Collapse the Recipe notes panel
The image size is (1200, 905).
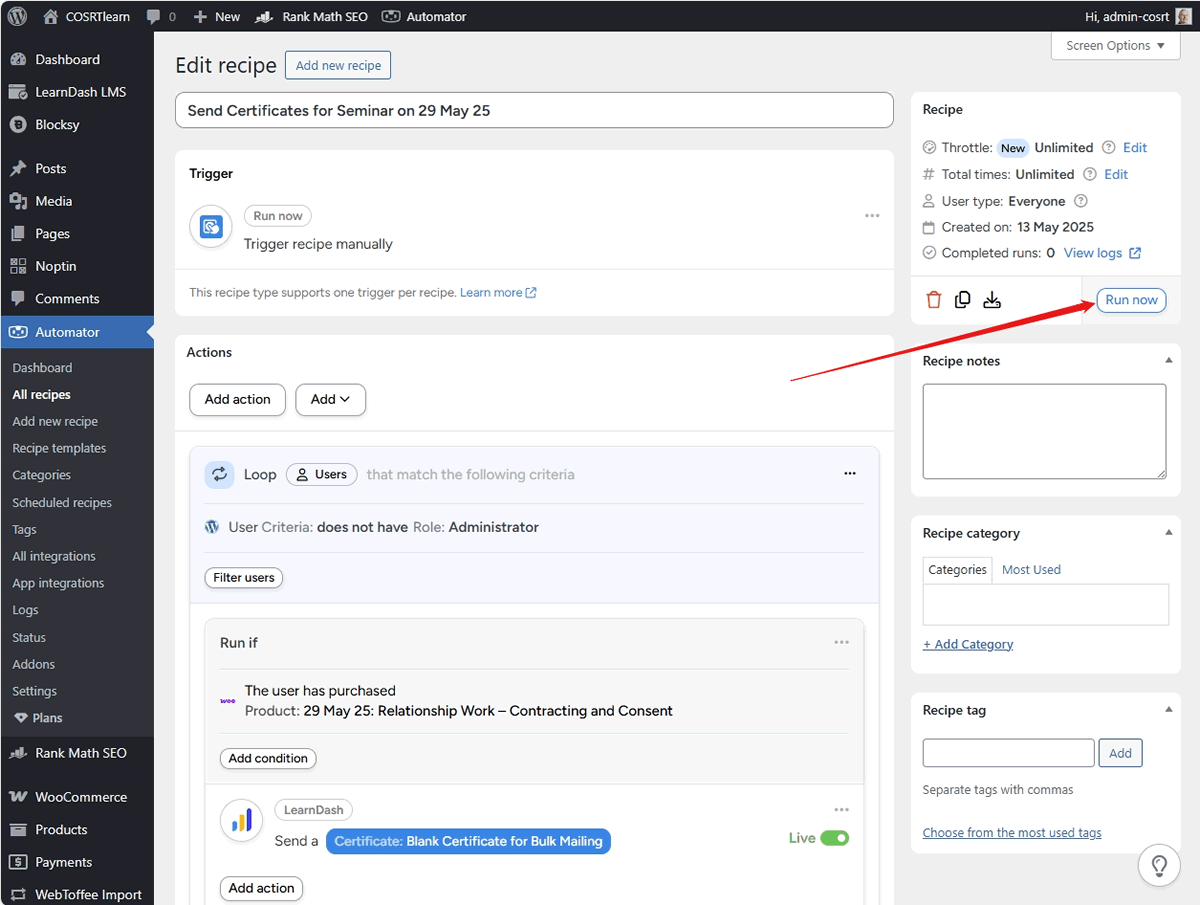(x=1169, y=360)
